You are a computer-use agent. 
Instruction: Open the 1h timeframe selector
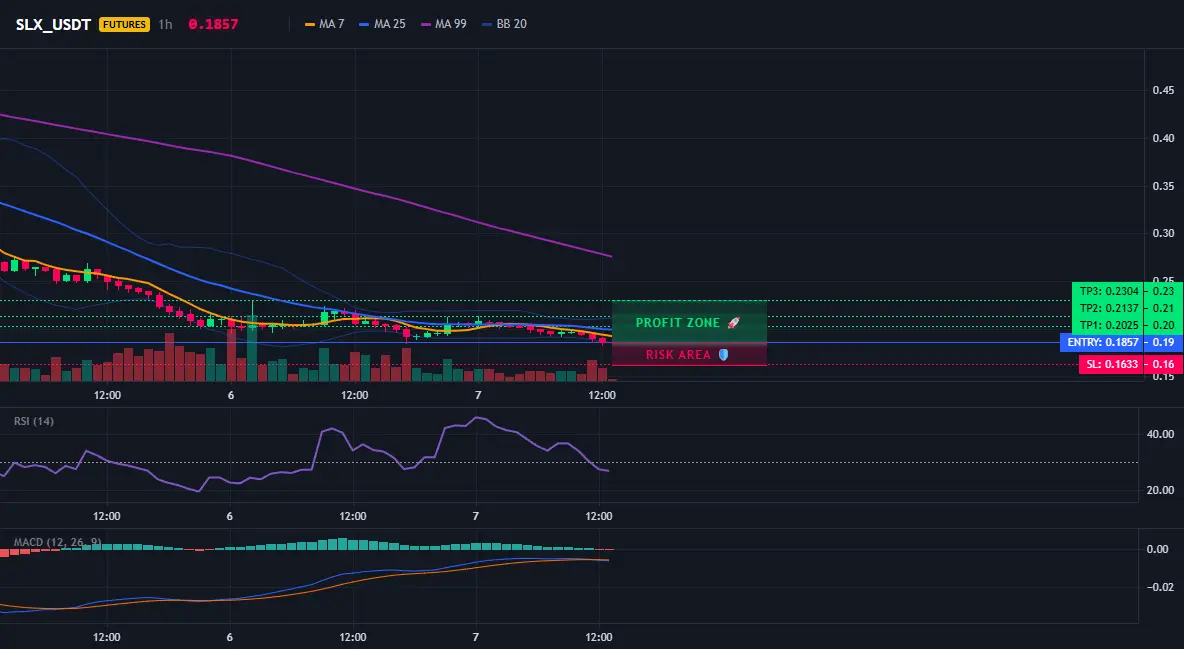165,24
